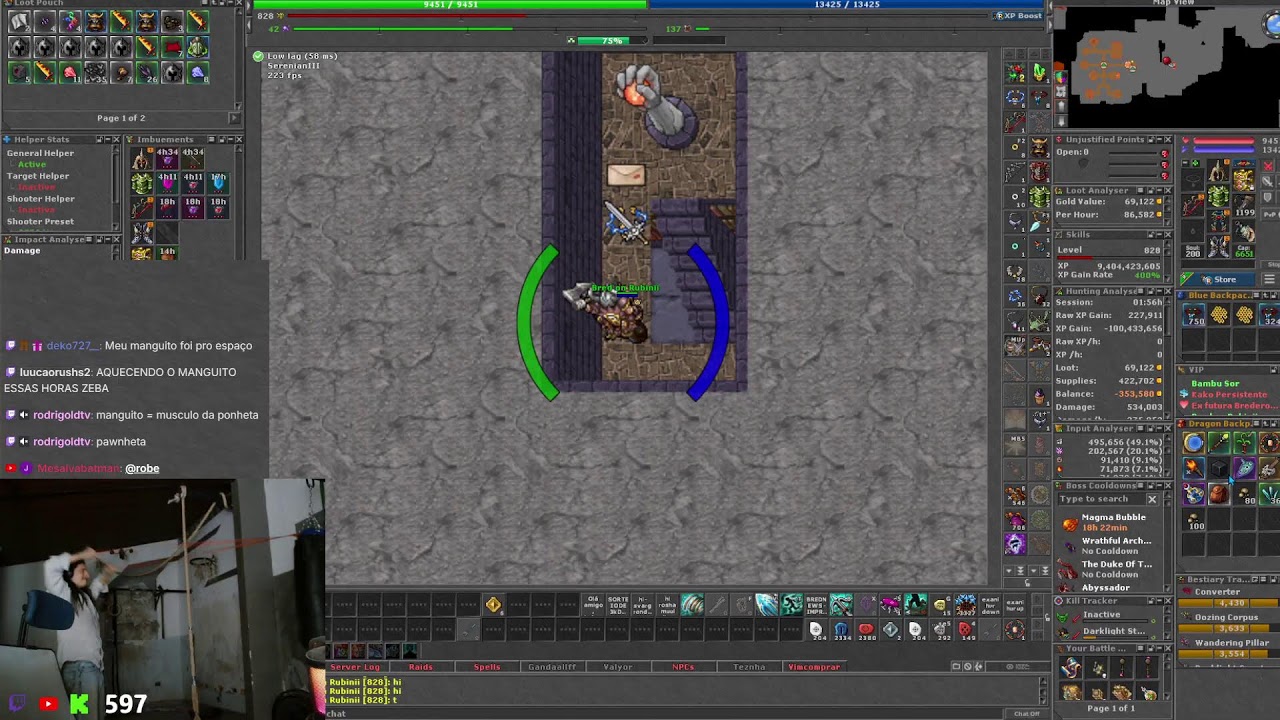The image size is (1280, 720).
Task: Open the Vimcomprar chat tab
Action: (814, 667)
